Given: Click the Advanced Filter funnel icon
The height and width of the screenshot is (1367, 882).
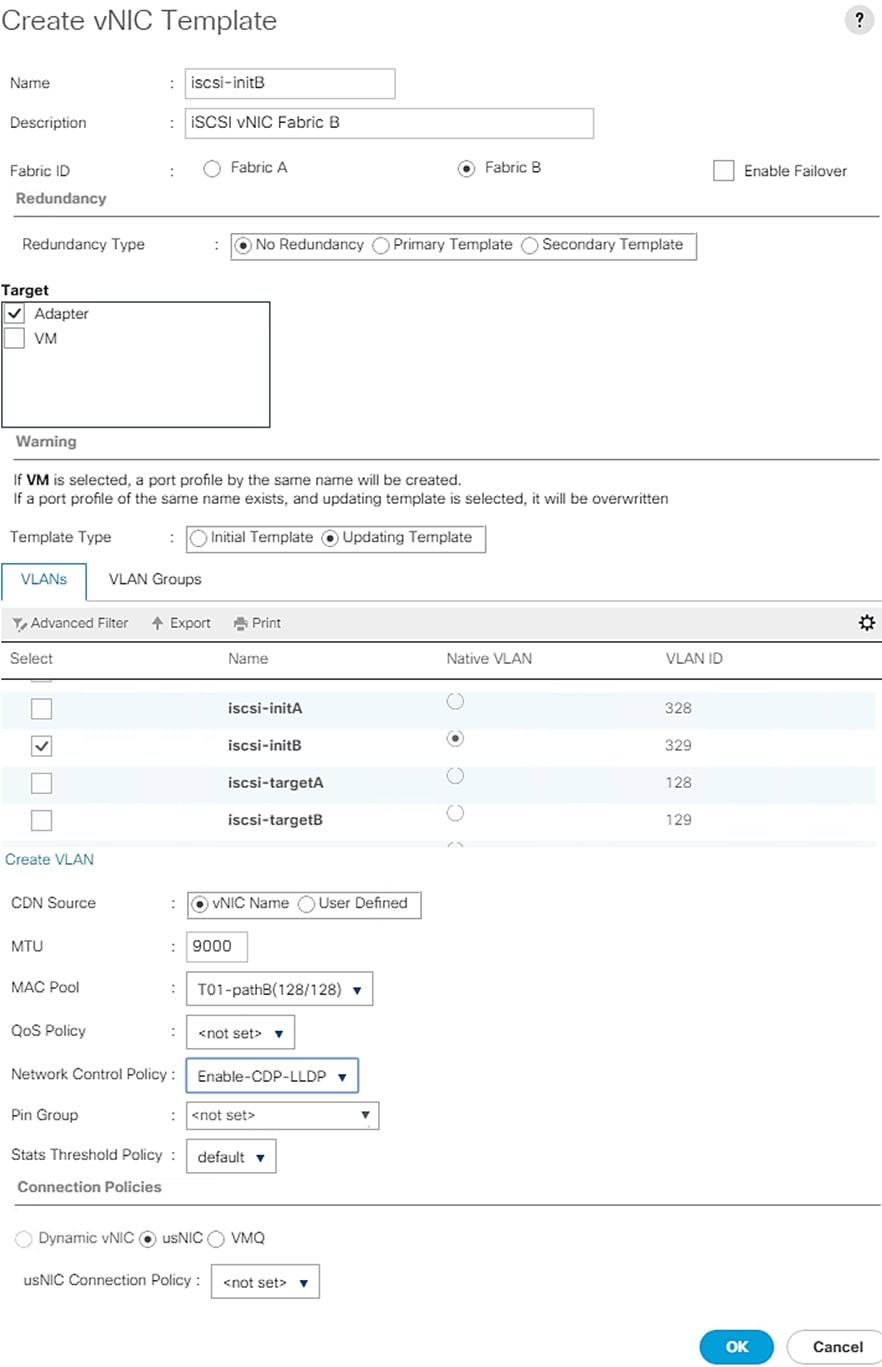Looking at the screenshot, I should (19, 624).
